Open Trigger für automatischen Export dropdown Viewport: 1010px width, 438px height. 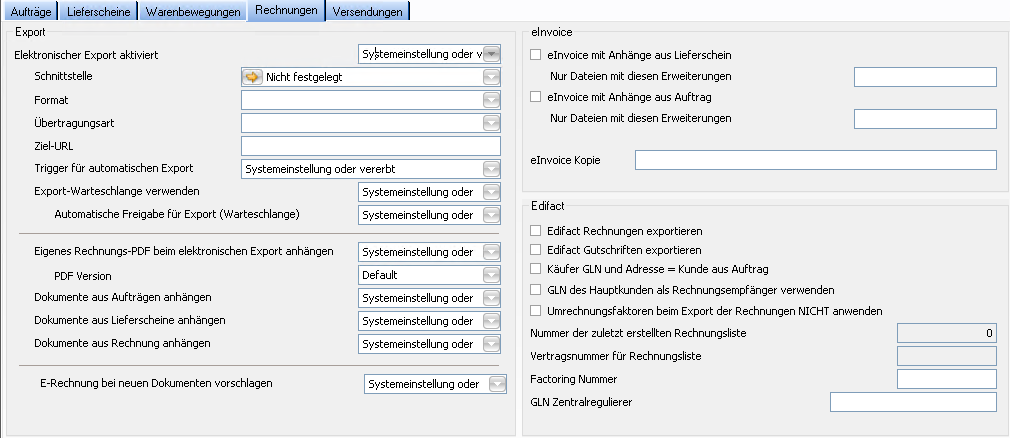[491, 169]
